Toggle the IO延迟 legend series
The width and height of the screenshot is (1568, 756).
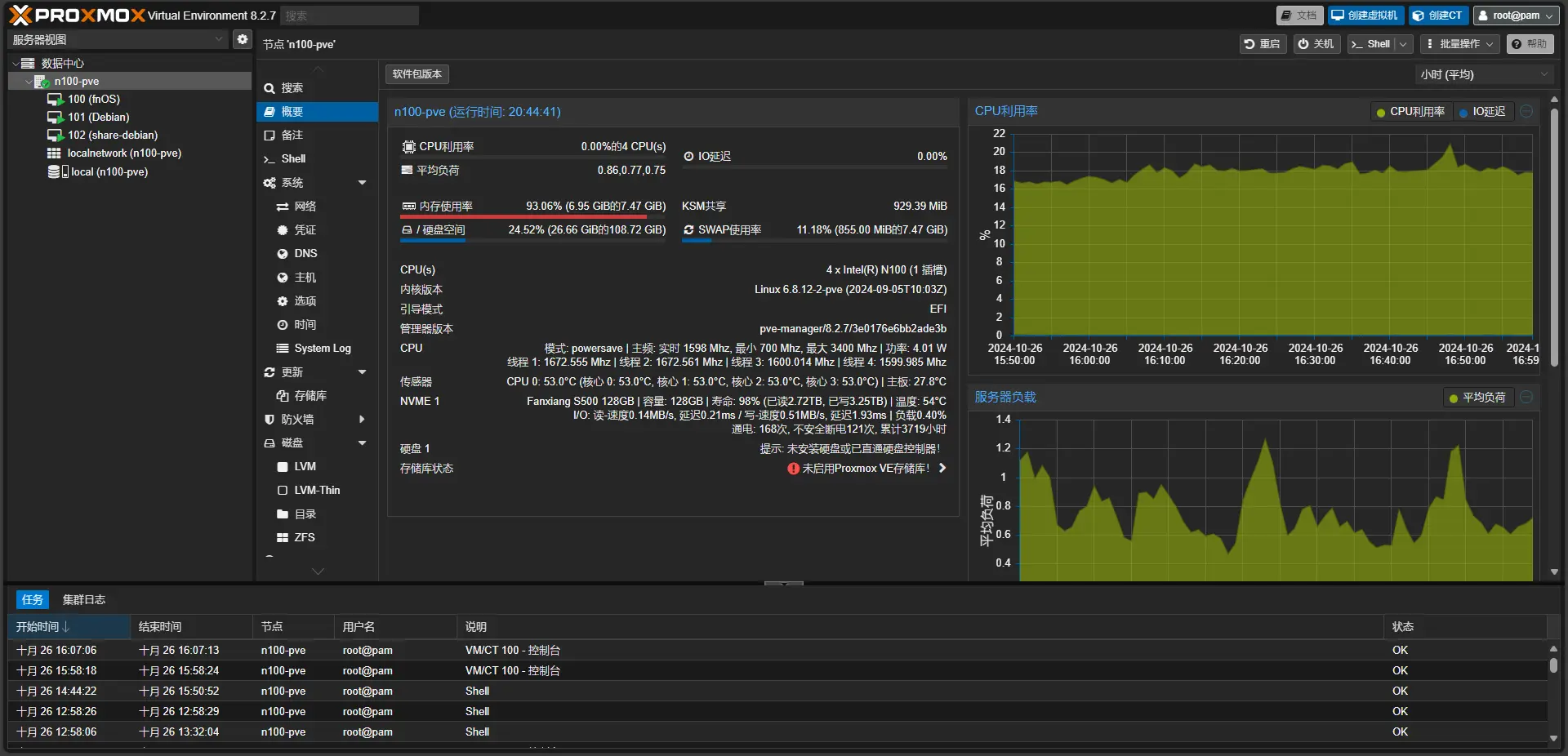[1482, 112]
